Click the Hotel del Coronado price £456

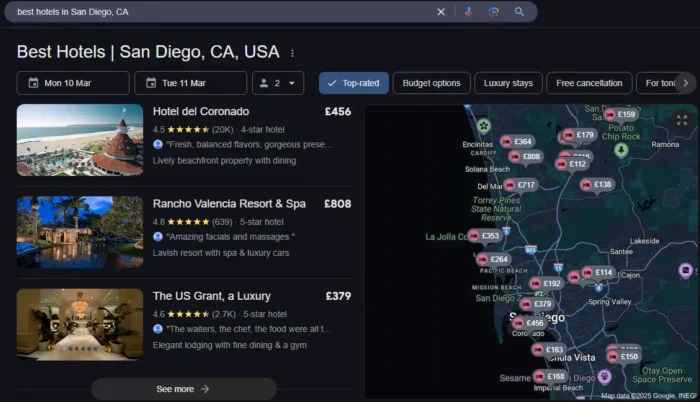click(x=338, y=112)
